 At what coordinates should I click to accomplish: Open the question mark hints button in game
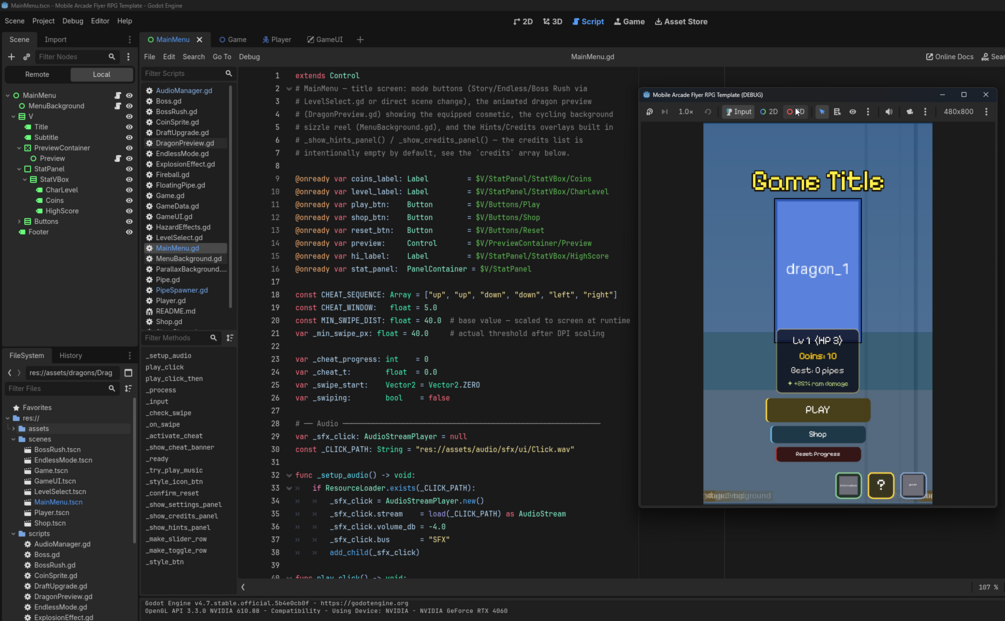881,485
